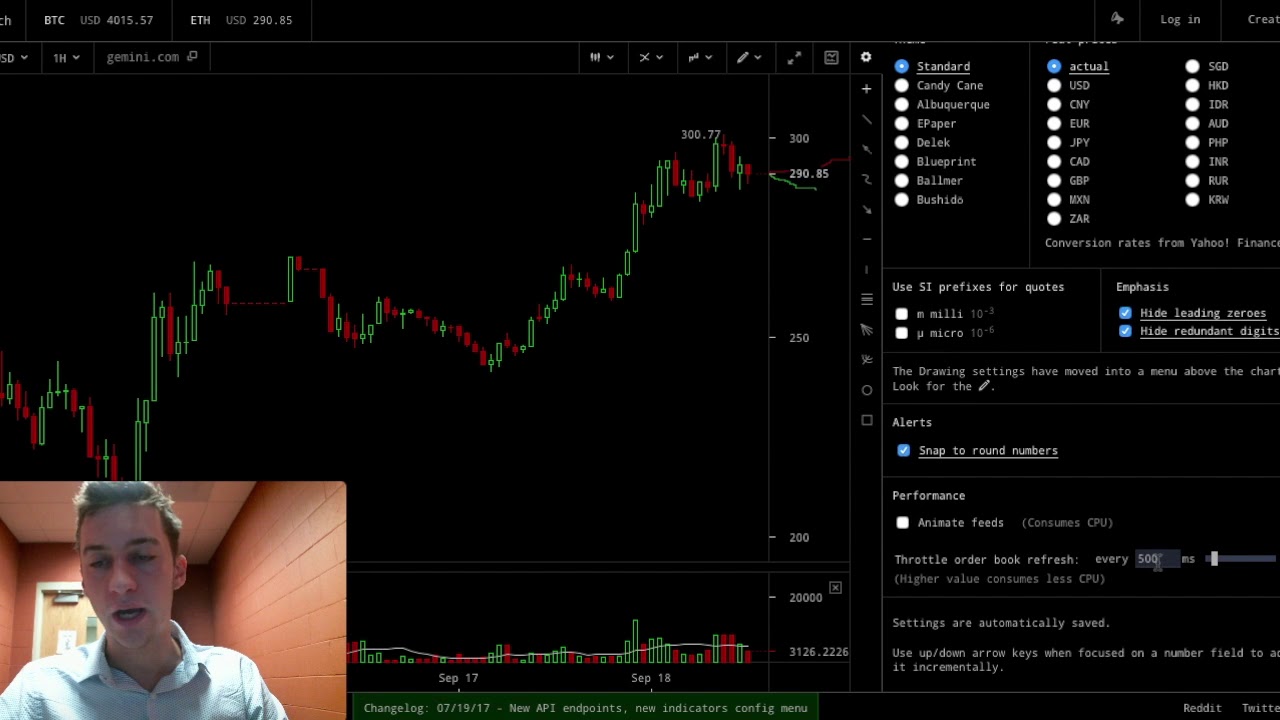Open the Log in link
The image size is (1280, 720).
point(1180,20)
